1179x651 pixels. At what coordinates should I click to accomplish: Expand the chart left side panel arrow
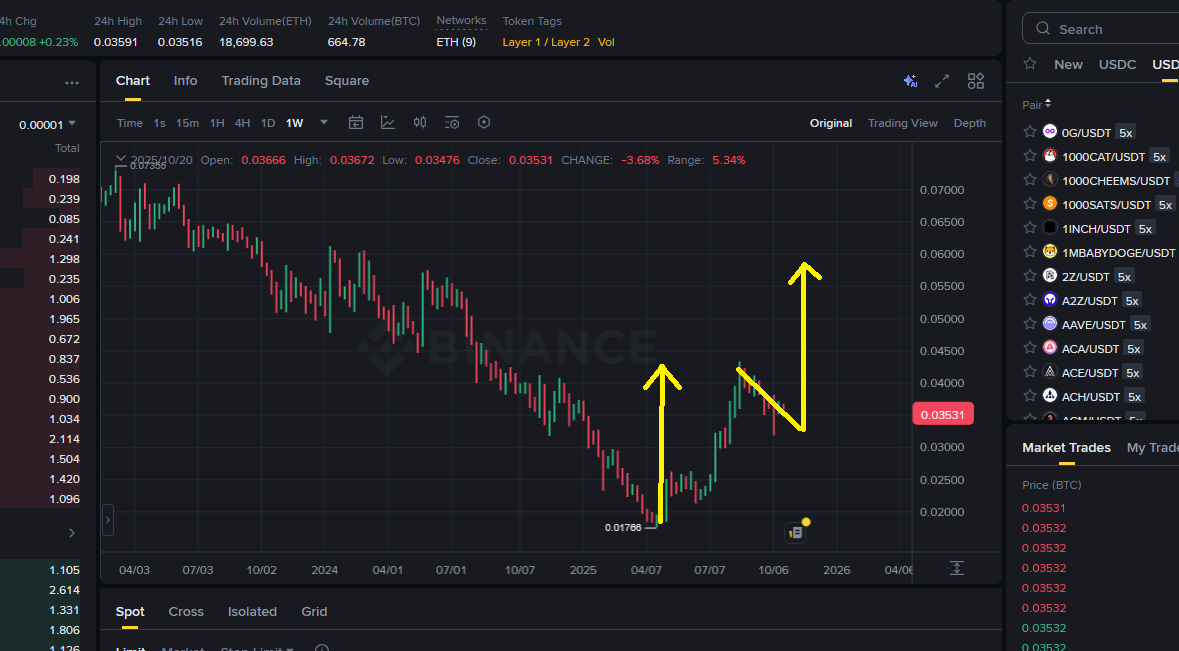(x=108, y=519)
